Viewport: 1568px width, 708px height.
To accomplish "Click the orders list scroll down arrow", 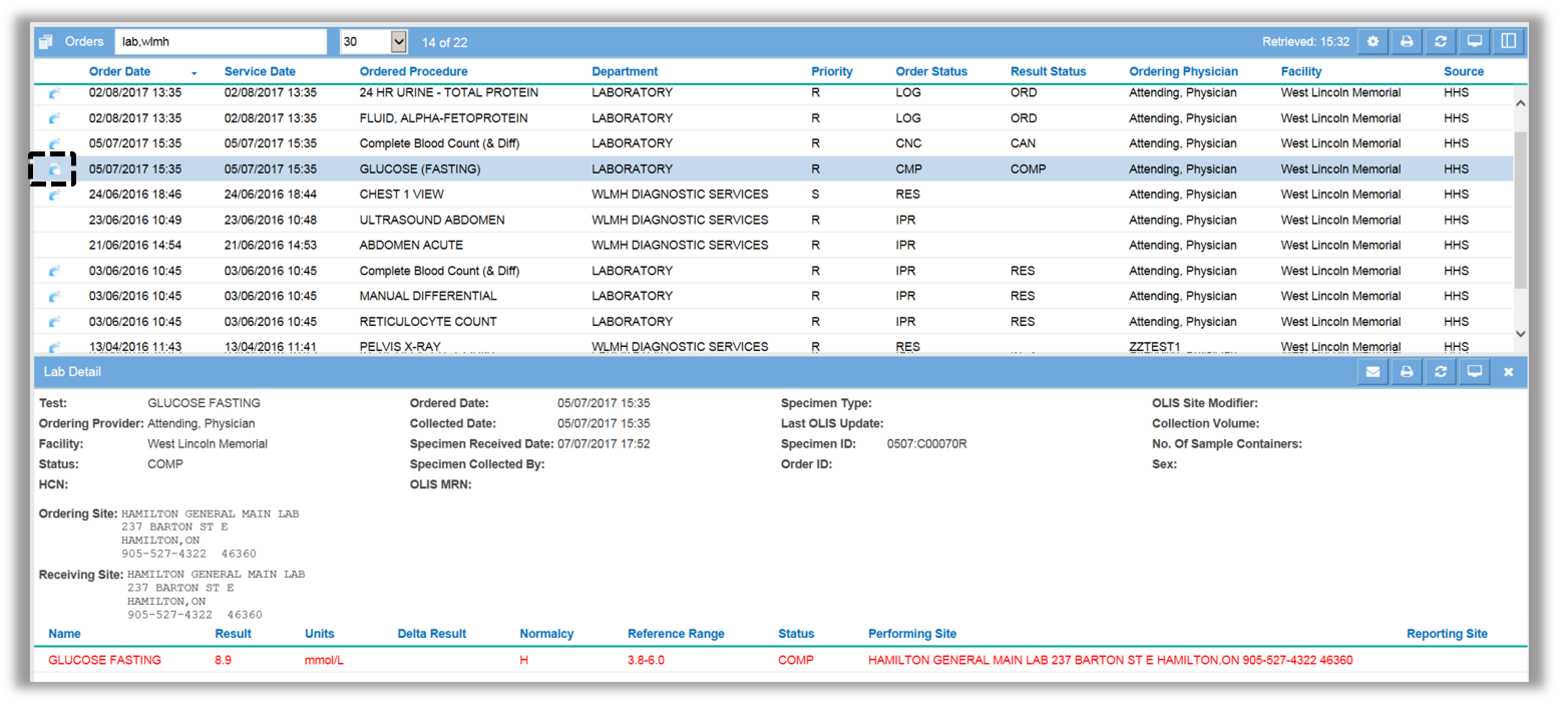I will point(1520,333).
